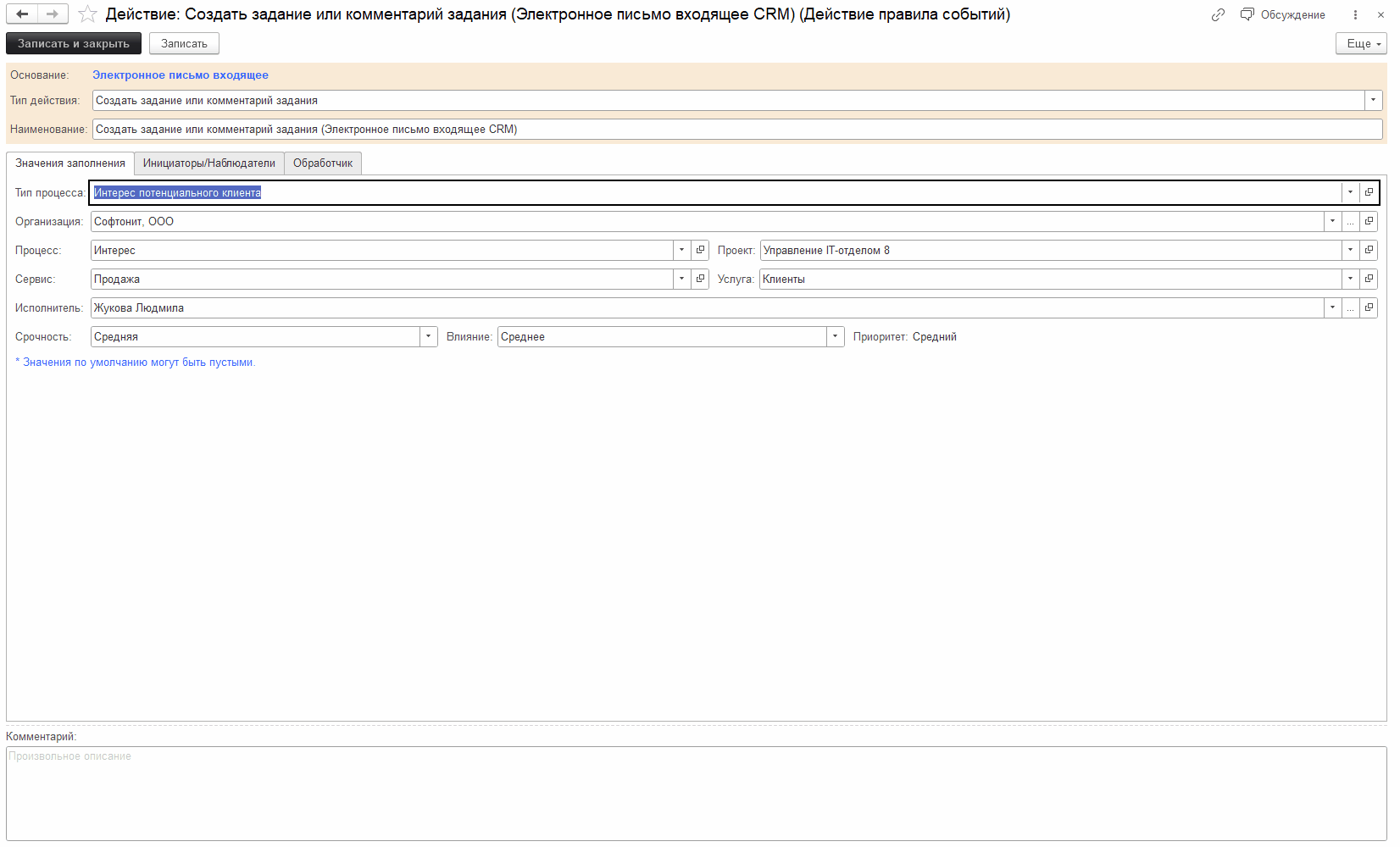Image resolution: width=1400 pixels, height=847 pixels.
Task: Open the Электронное письмо входящее link
Action: [x=180, y=75]
